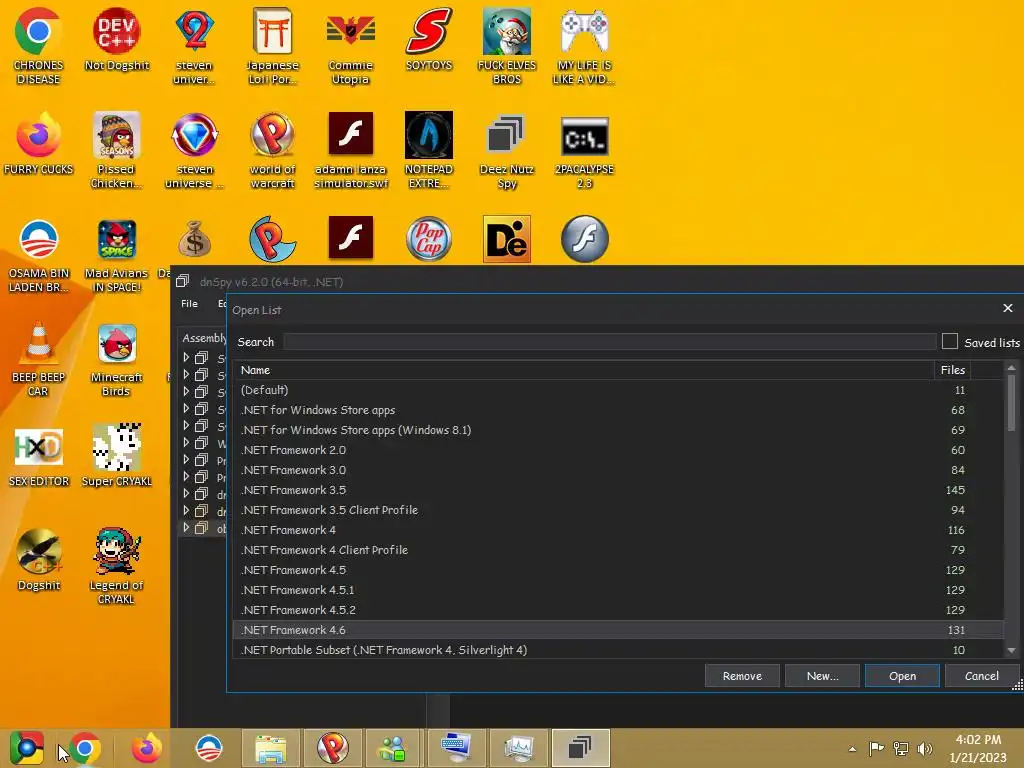Open Action Center flag tray icon
The image size is (1024, 768).
(x=876, y=749)
